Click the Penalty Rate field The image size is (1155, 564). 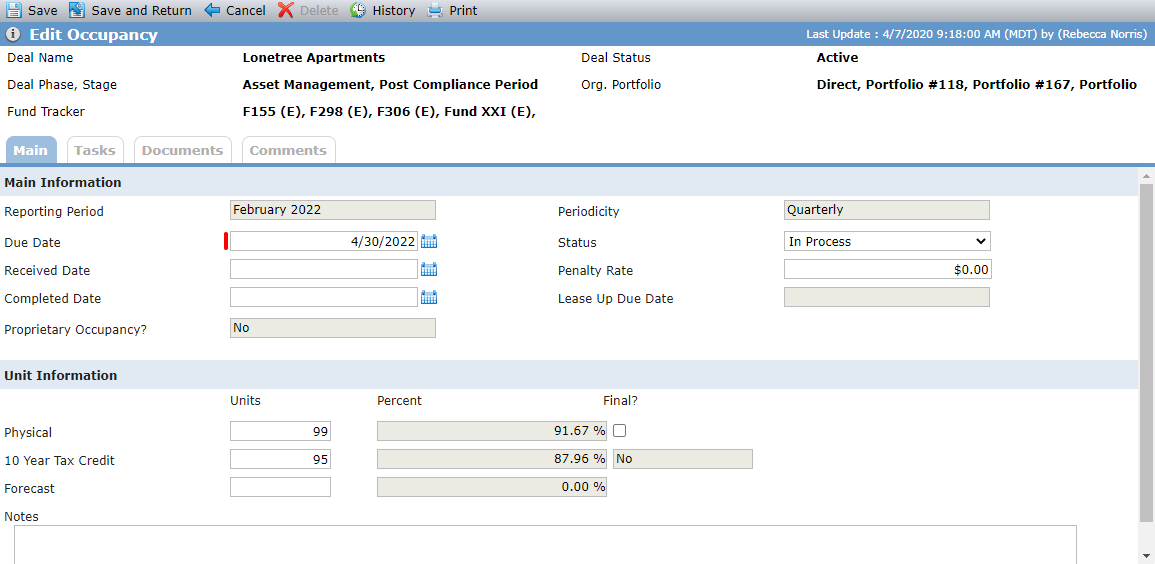tap(888, 269)
